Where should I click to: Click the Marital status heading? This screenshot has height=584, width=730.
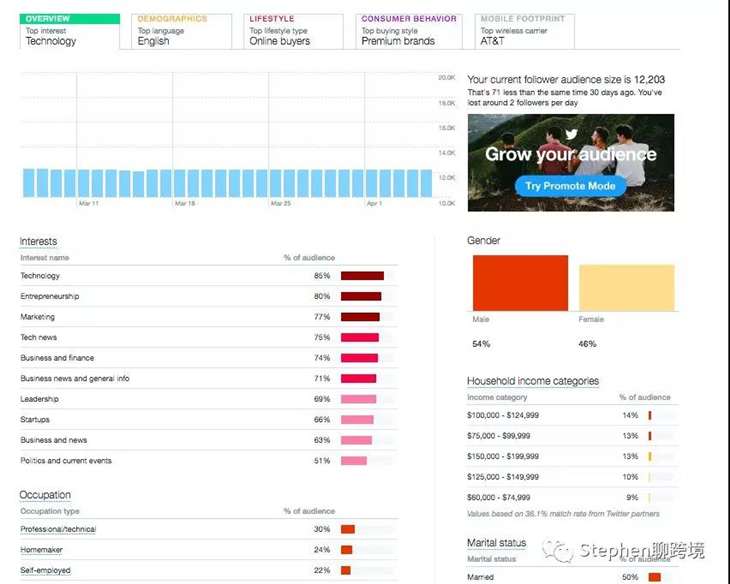497,543
